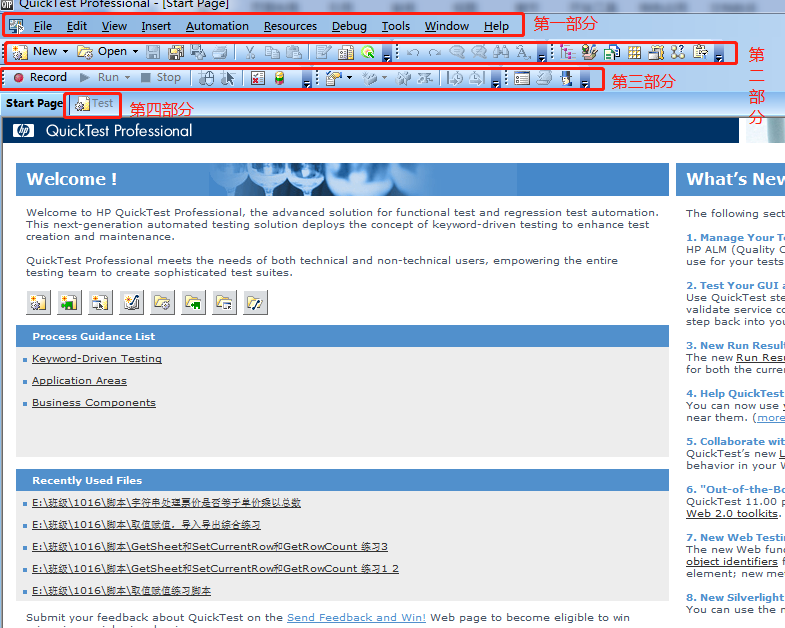This screenshot has width=785, height=628.
Task: Click the Comment speech bubble icon
Action: (x=457, y=52)
